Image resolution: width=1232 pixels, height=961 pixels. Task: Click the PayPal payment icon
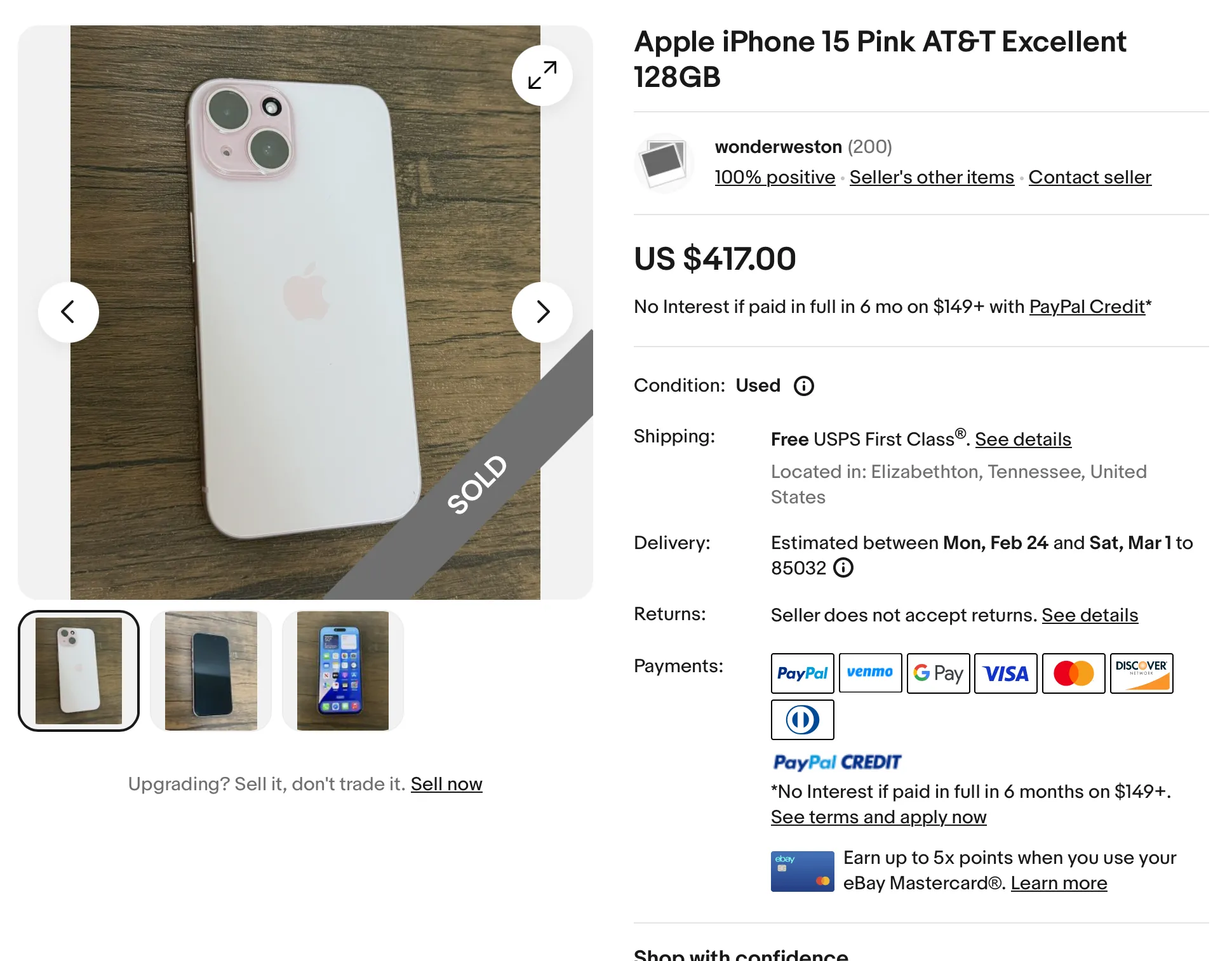[x=802, y=673]
